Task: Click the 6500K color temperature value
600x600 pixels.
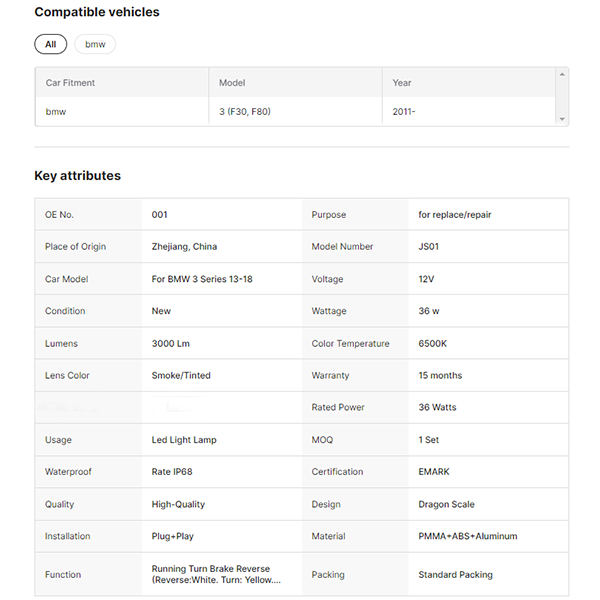Action: pyautogui.click(x=432, y=343)
